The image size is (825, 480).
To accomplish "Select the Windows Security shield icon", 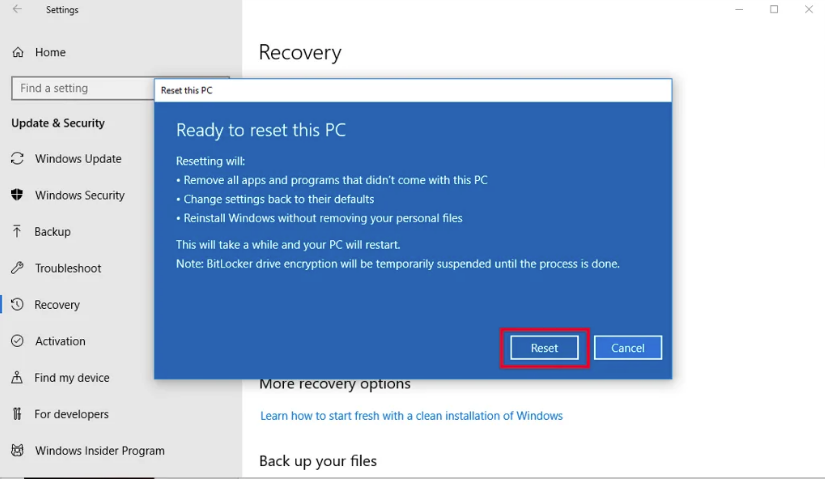I will [x=17, y=195].
